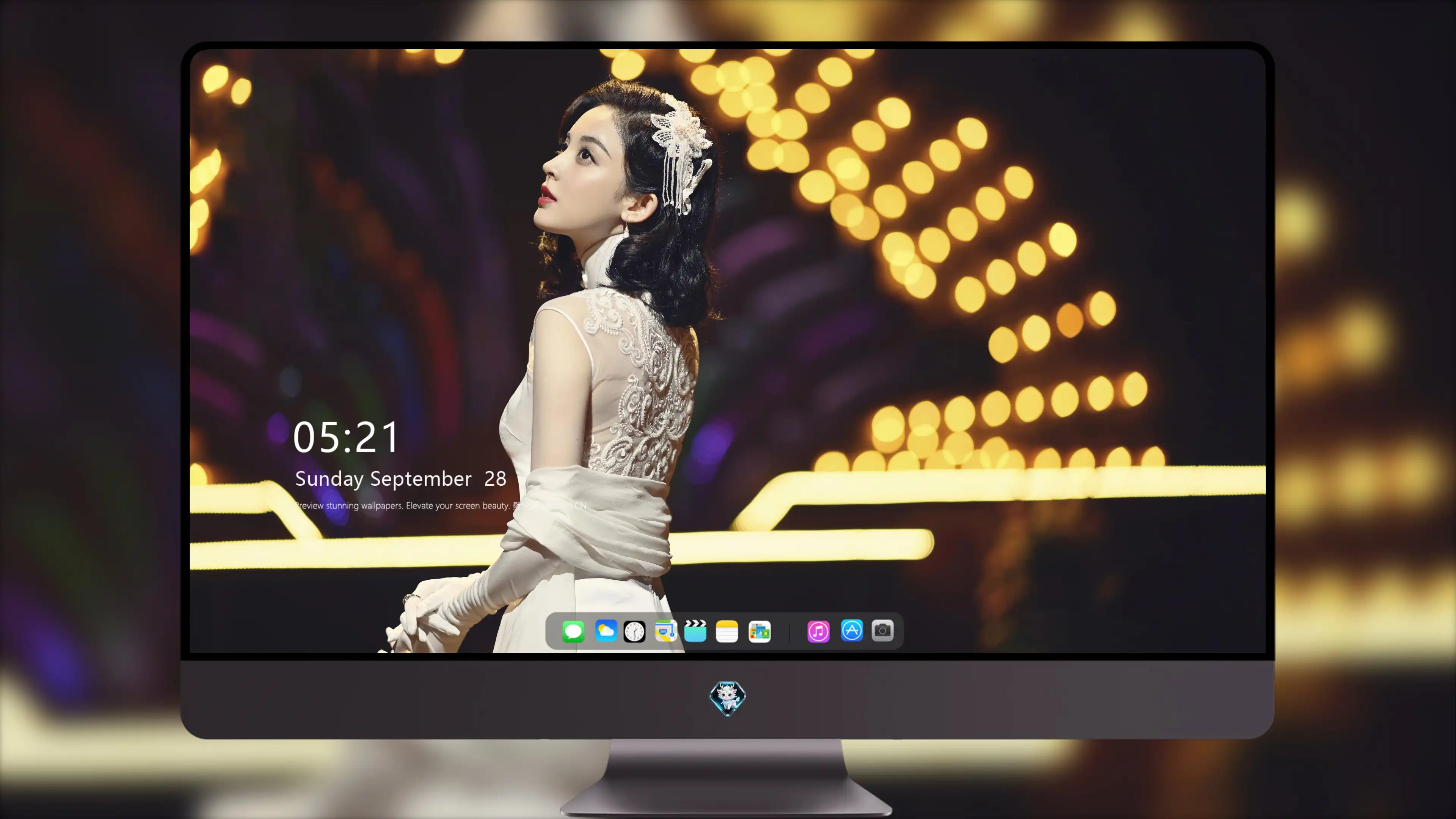Select the Sunday September 28 date text
This screenshot has height=819, width=1456.
point(401,479)
